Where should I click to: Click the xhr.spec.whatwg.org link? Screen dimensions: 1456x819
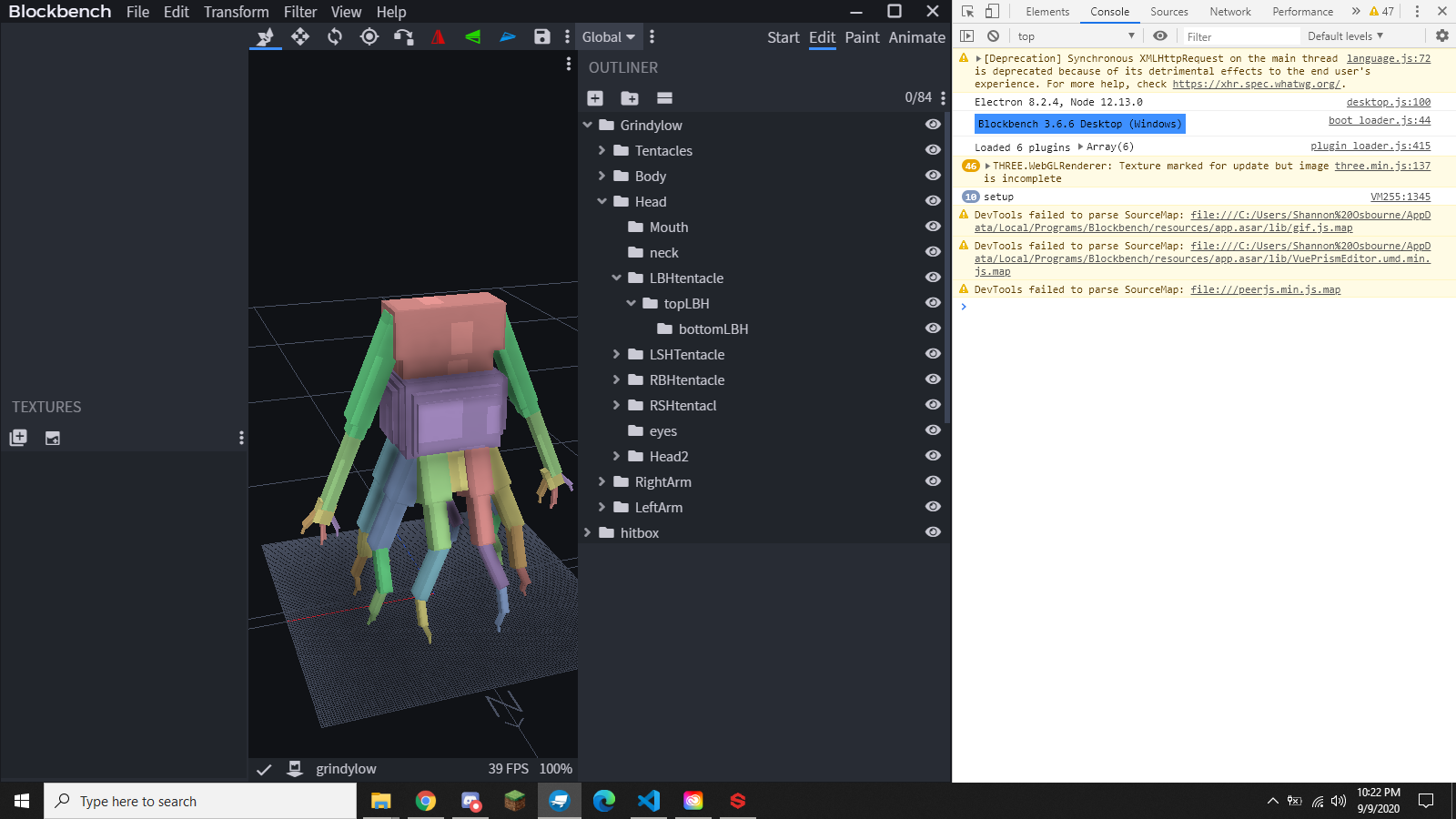1257,84
